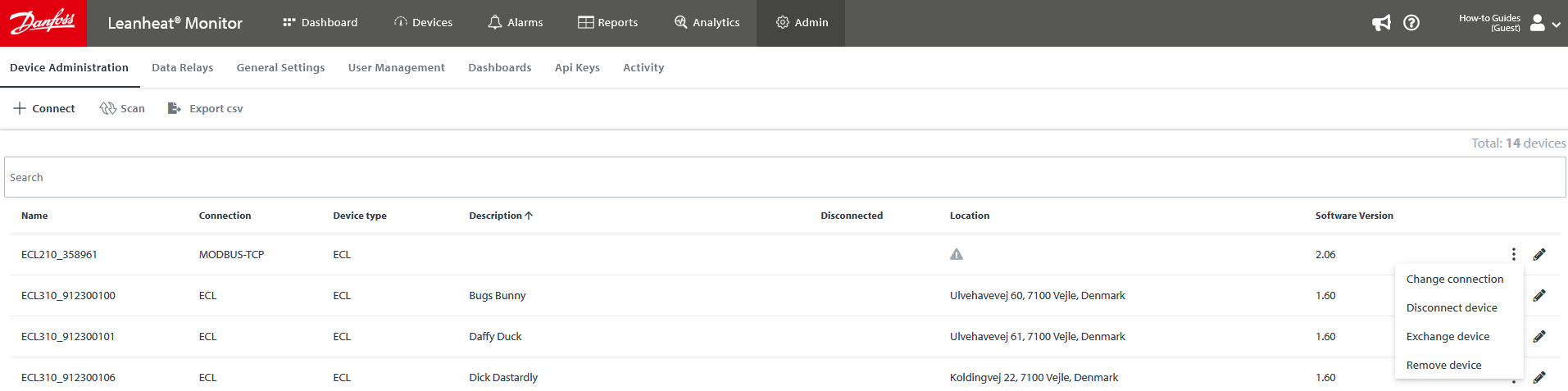The height and width of the screenshot is (391, 1568).
Task: Select Exchange device menu option
Action: tap(1448, 337)
